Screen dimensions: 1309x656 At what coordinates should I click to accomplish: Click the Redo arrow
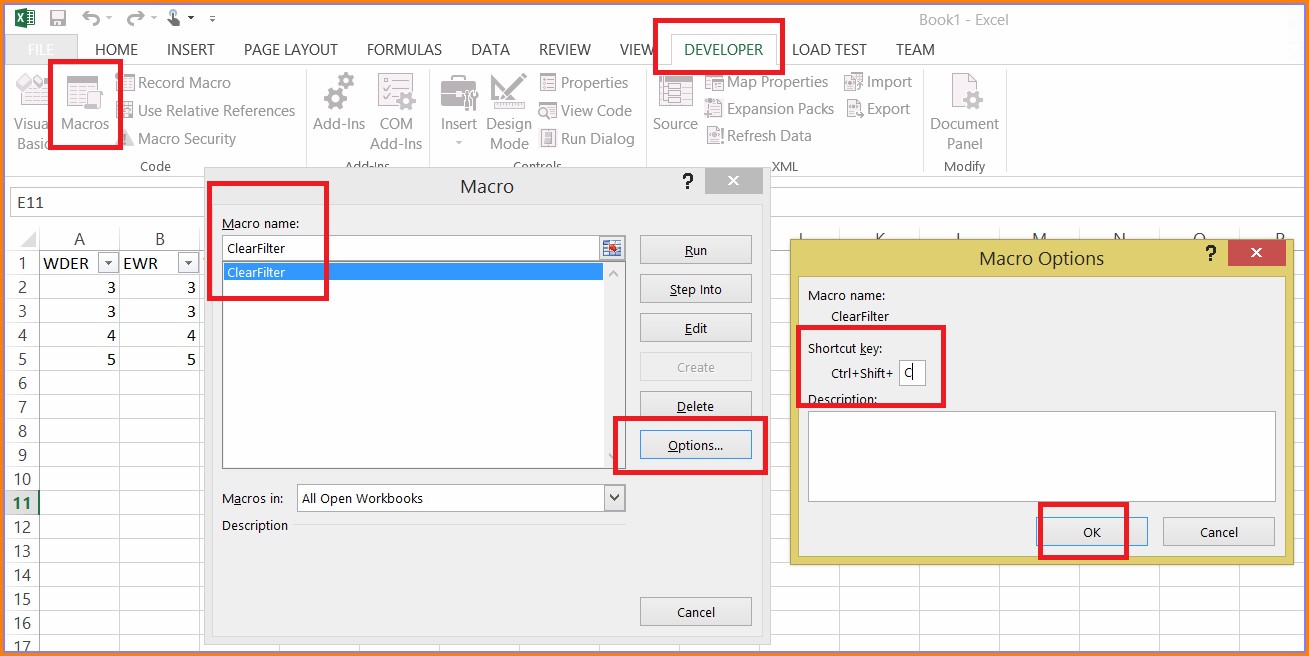[x=134, y=18]
